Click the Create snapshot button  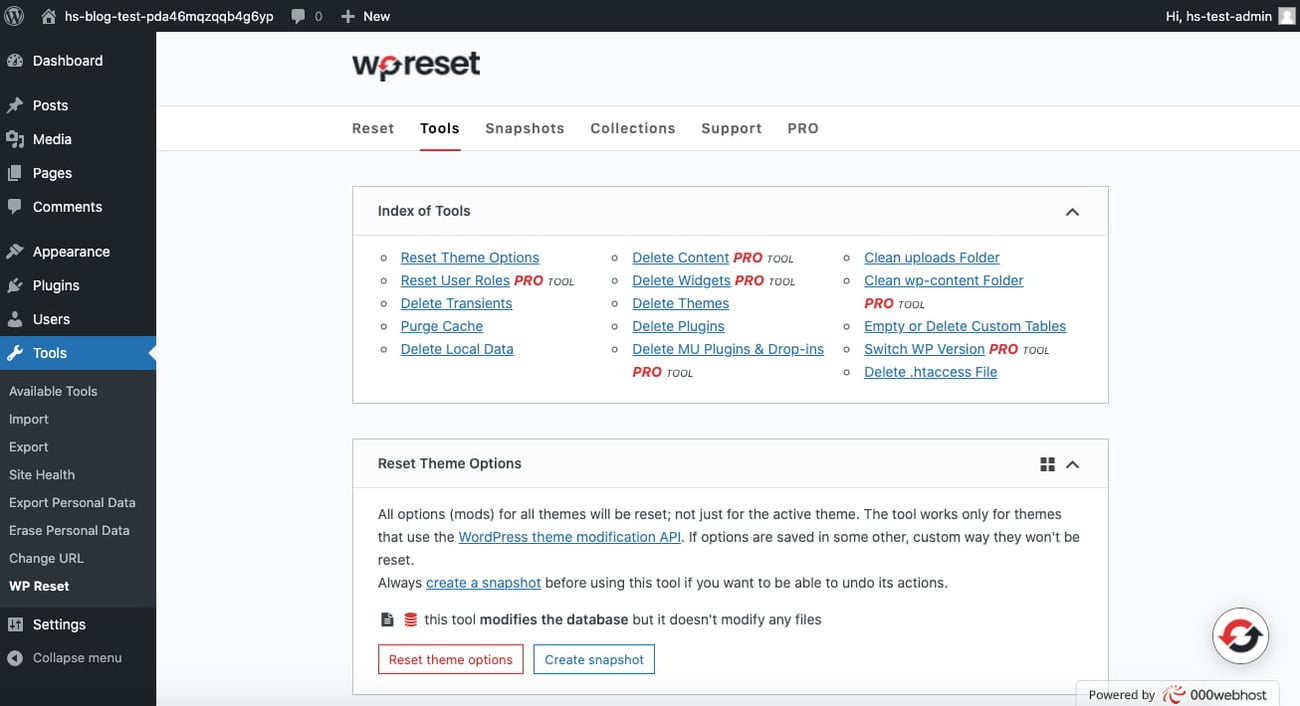(594, 659)
